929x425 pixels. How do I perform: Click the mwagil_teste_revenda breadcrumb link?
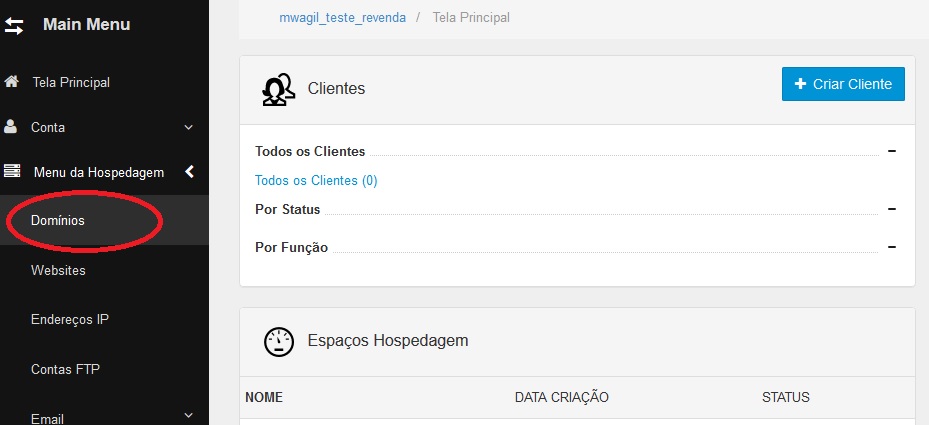tap(342, 18)
